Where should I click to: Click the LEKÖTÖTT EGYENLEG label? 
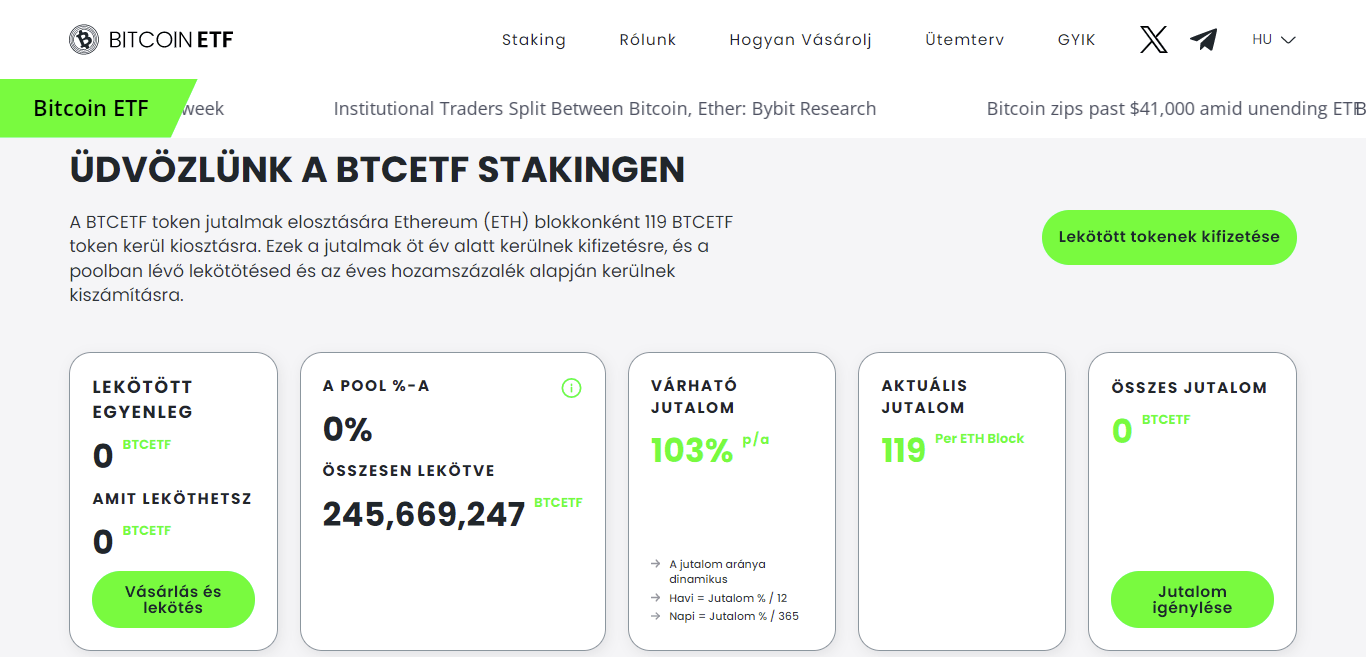(143, 399)
